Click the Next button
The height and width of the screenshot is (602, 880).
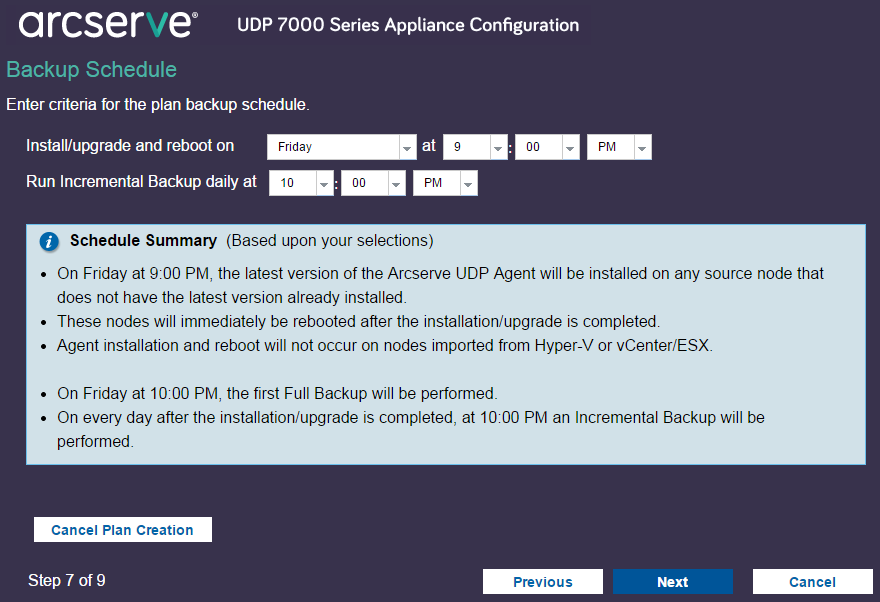(x=672, y=581)
